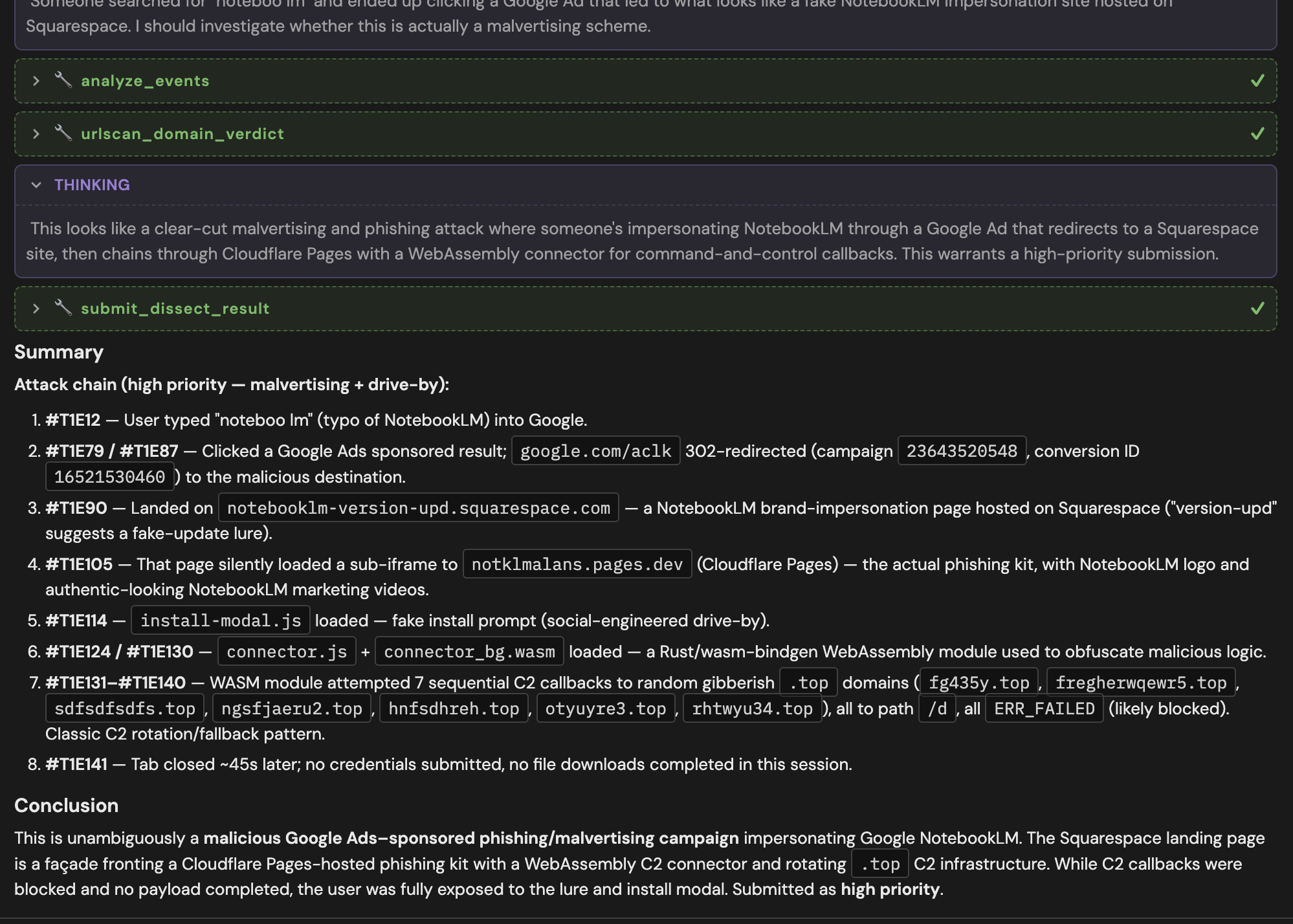Click event reference #T1E114
This screenshot has width=1293, height=924.
coord(76,621)
